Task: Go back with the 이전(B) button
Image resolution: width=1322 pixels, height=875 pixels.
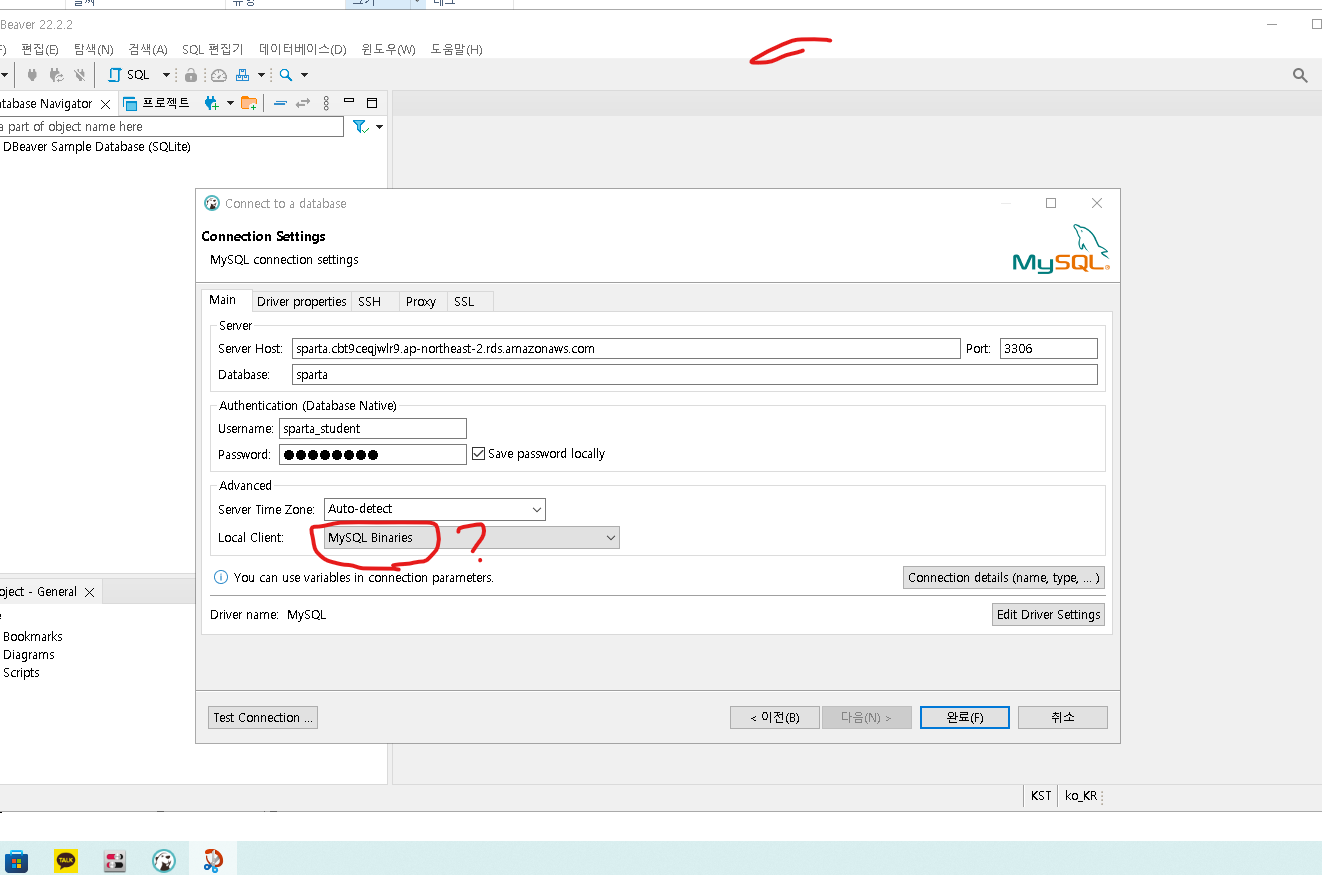Action: (x=775, y=718)
